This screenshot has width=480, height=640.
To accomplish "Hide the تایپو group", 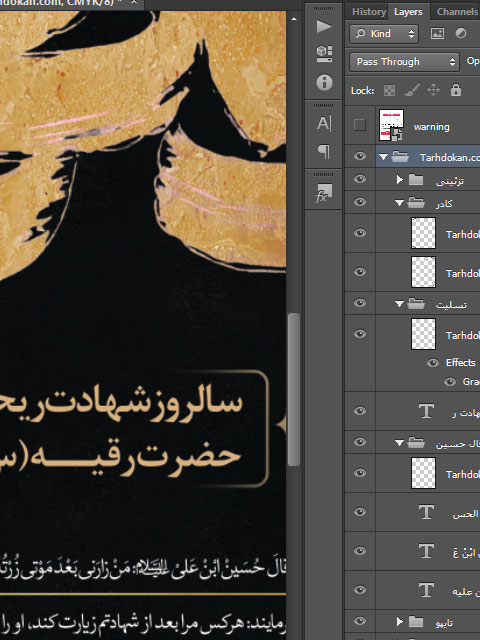I will click(x=360, y=621).
